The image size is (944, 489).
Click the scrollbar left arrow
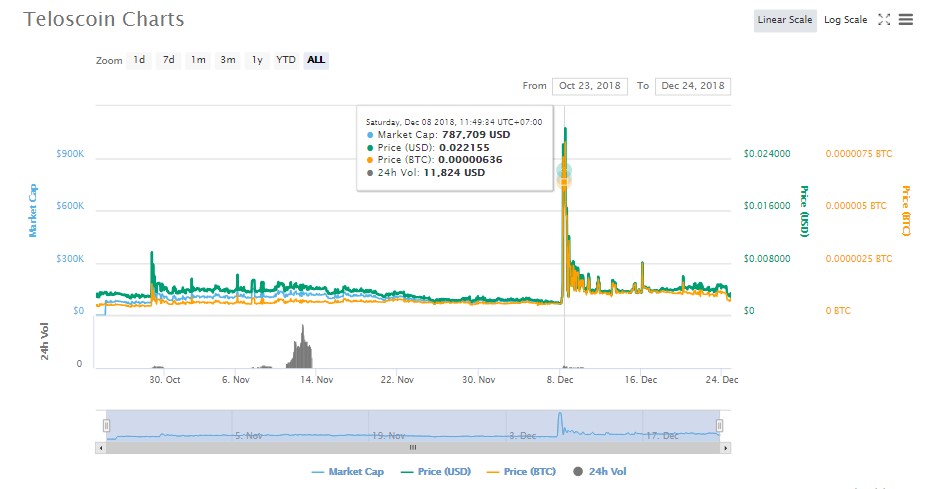pyautogui.click(x=101, y=447)
